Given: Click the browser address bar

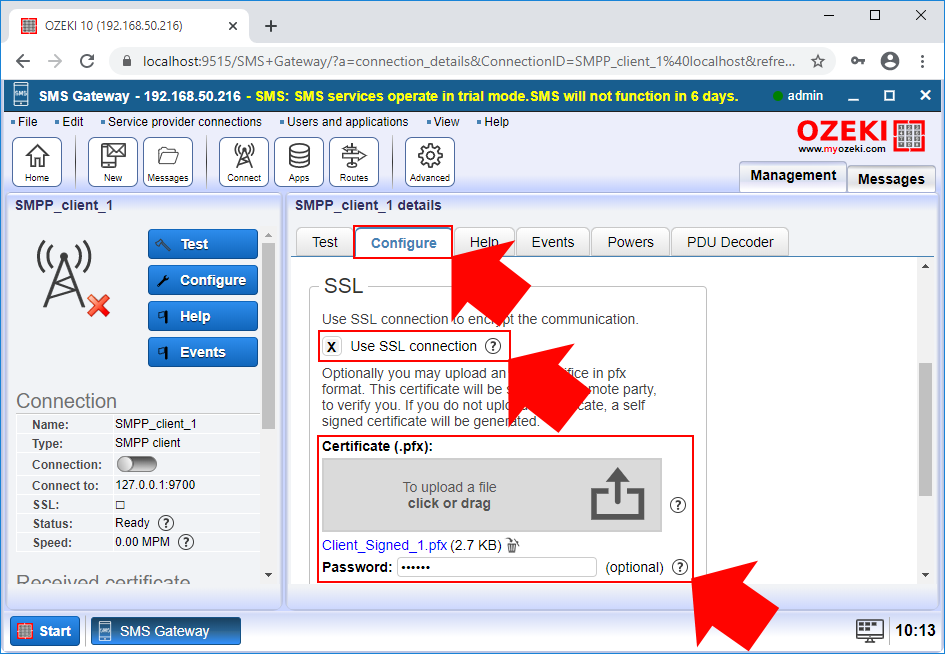Looking at the screenshot, I should click(x=468, y=61).
